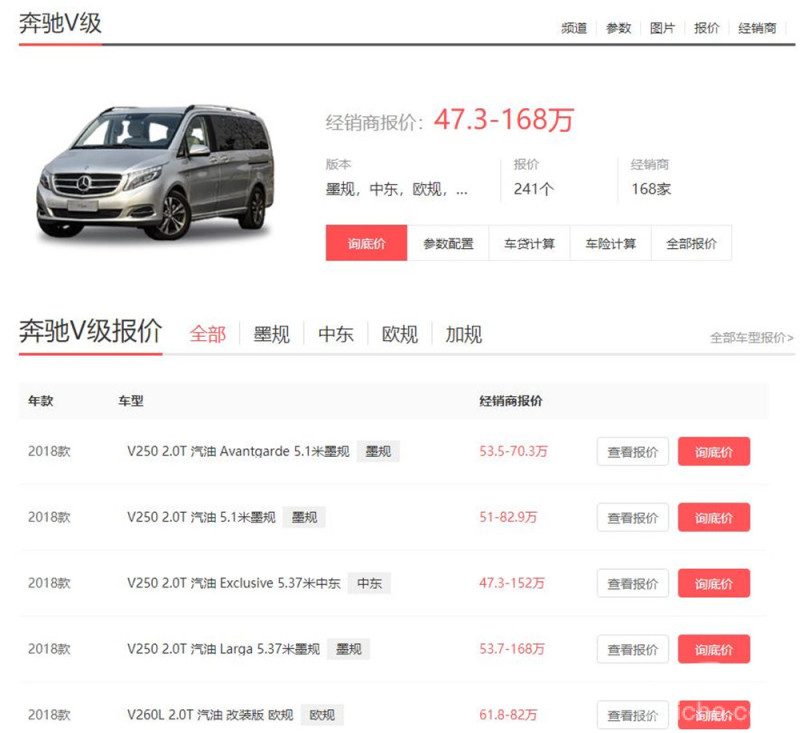Click the red 询底价 button under dealer price
This screenshot has height=733, width=800.
click(x=366, y=243)
